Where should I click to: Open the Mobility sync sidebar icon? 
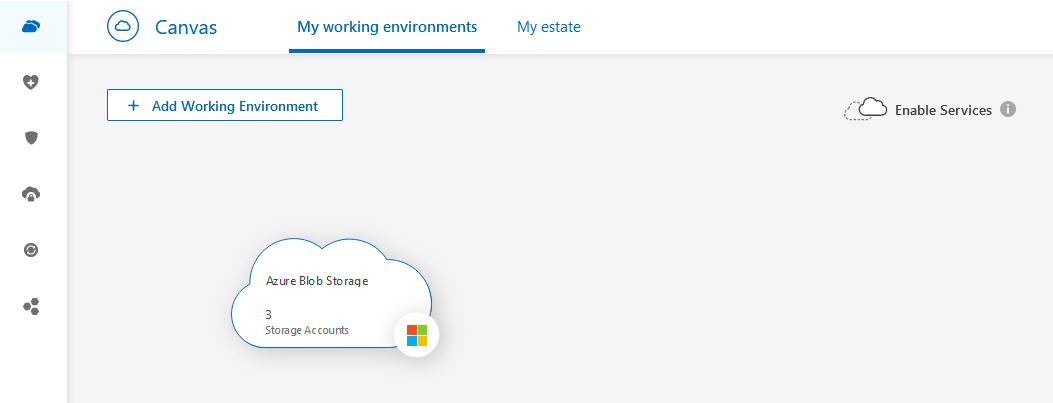[x=32, y=250]
